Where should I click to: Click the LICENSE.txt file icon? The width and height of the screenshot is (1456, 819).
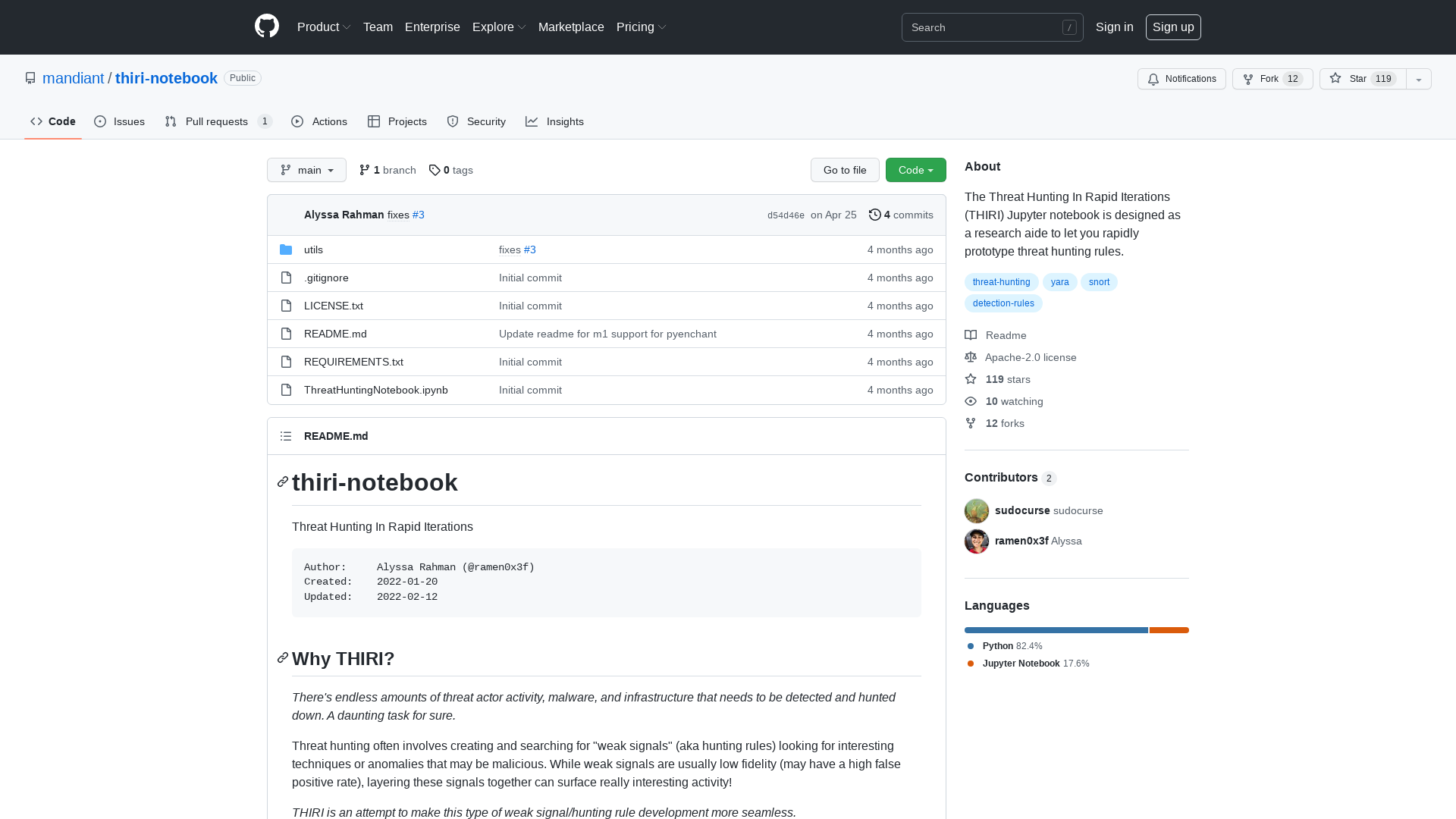point(286,306)
